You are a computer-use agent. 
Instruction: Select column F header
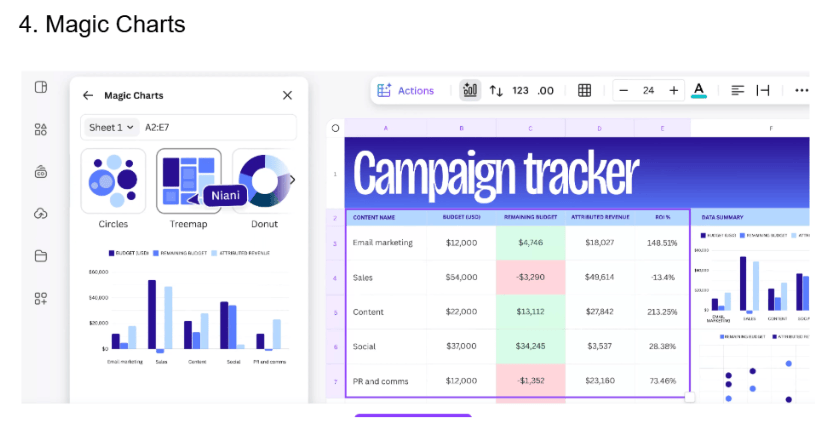pyautogui.click(x=750, y=128)
